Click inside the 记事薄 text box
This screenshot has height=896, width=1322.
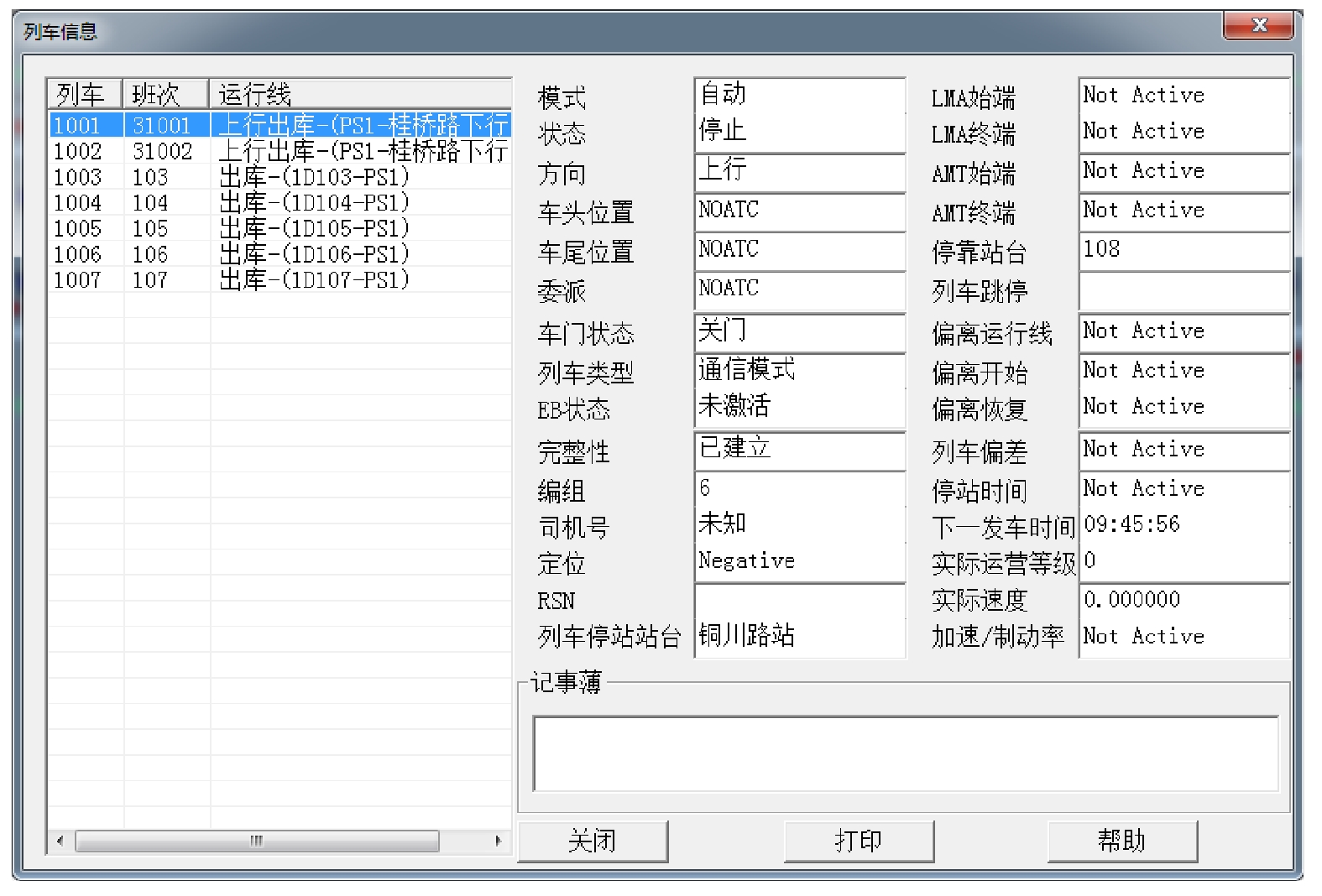(905, 753)
